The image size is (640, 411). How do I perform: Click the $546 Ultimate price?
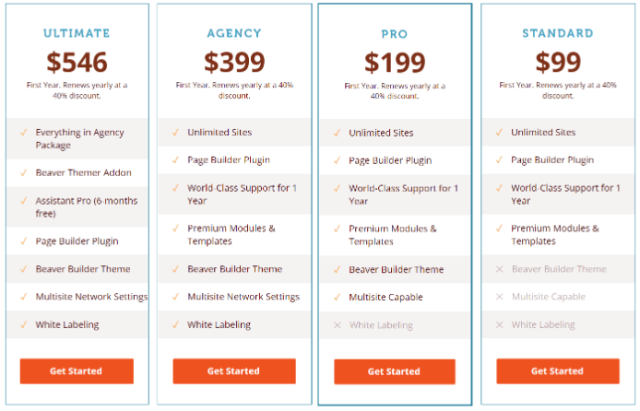click(x=77, y=62)
